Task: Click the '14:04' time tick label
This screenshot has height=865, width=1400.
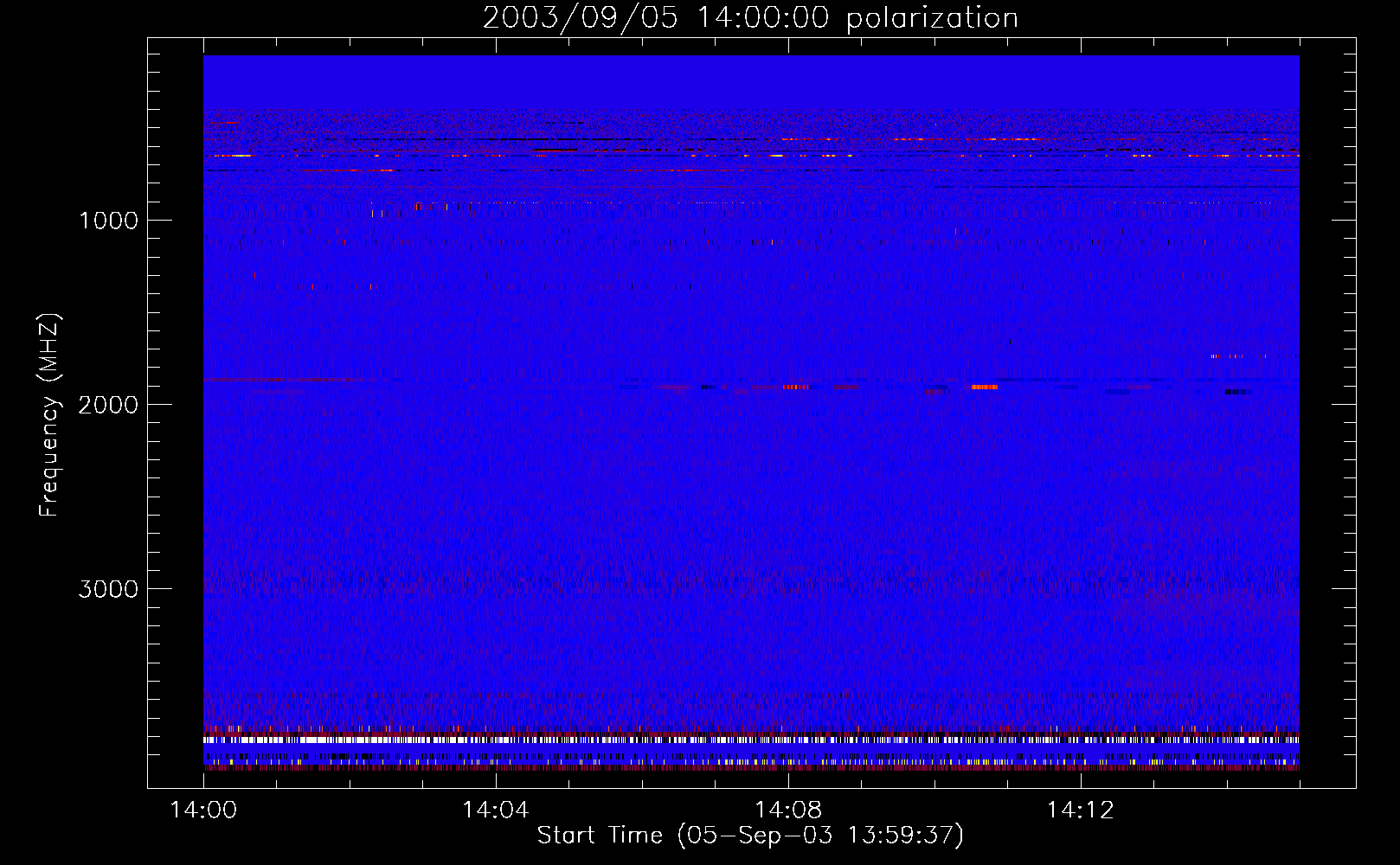Action: point(495,810)
